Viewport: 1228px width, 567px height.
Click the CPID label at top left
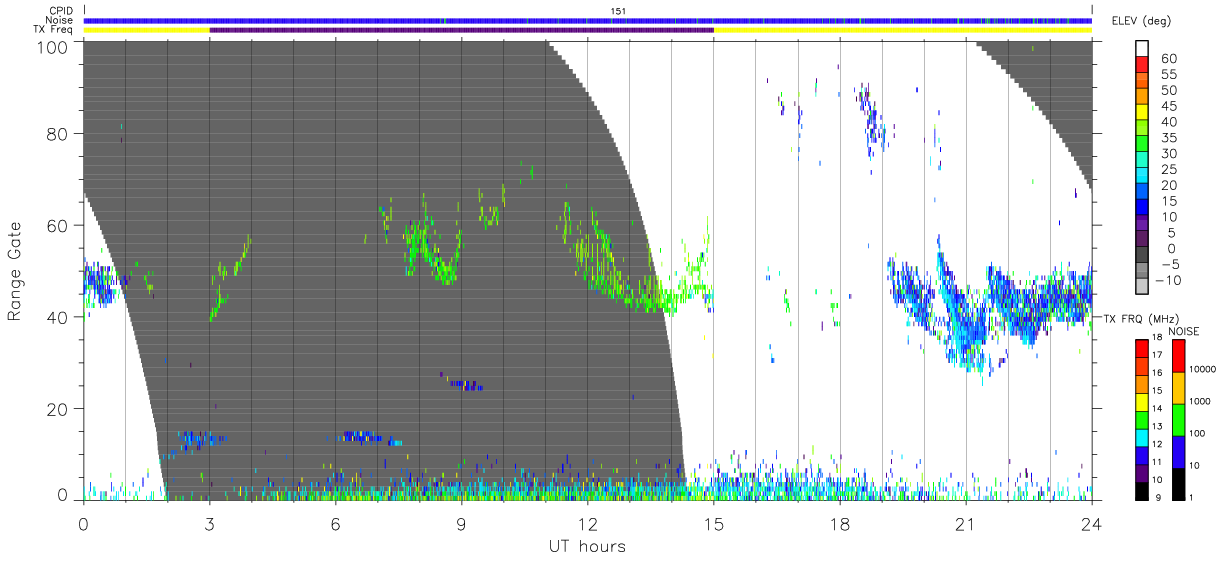point(60,11)
